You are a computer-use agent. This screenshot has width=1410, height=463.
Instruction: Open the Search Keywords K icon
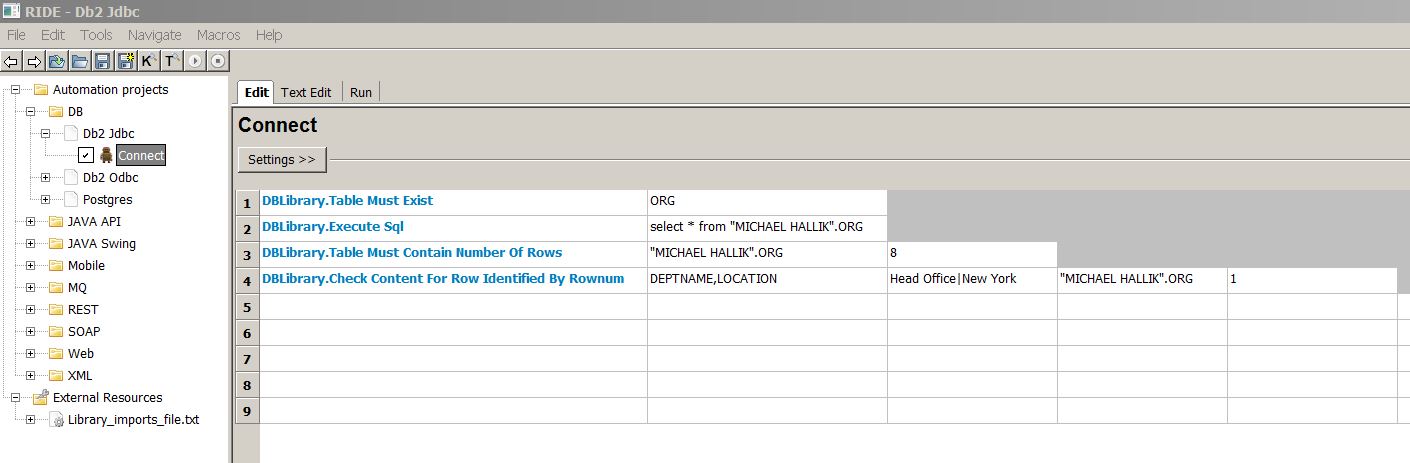(148, 61)
